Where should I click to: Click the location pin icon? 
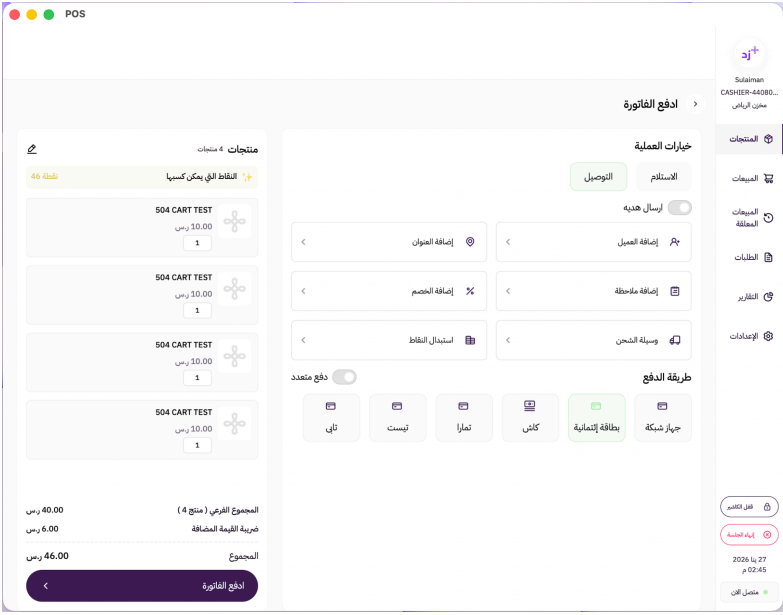[x=470, y=242]
